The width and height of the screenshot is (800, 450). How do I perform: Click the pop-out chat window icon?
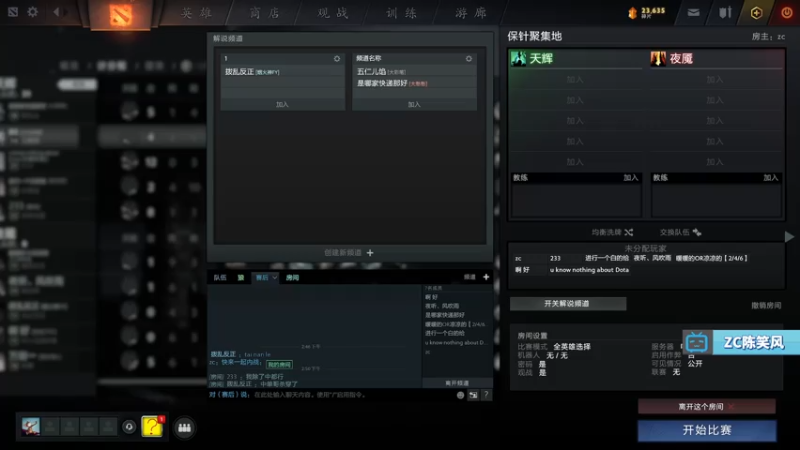click(x=473, y=395)
